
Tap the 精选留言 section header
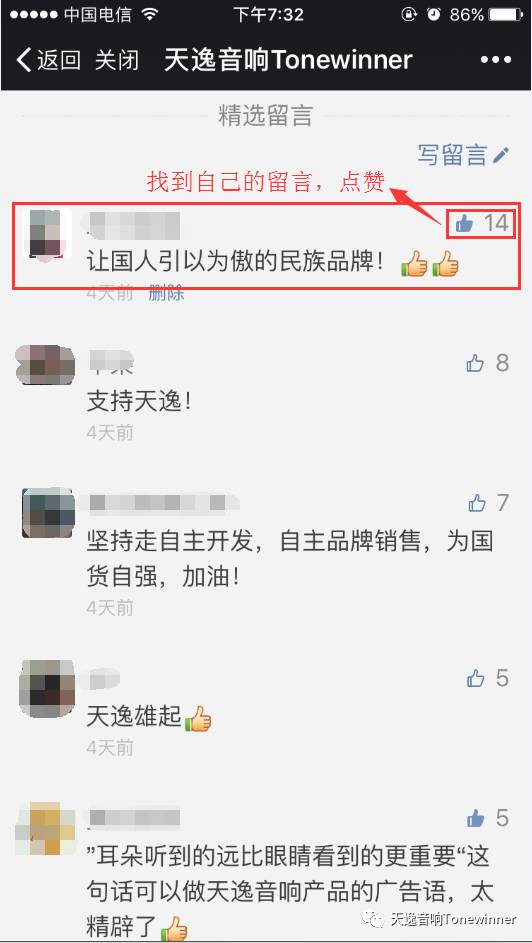click(265, 115)
